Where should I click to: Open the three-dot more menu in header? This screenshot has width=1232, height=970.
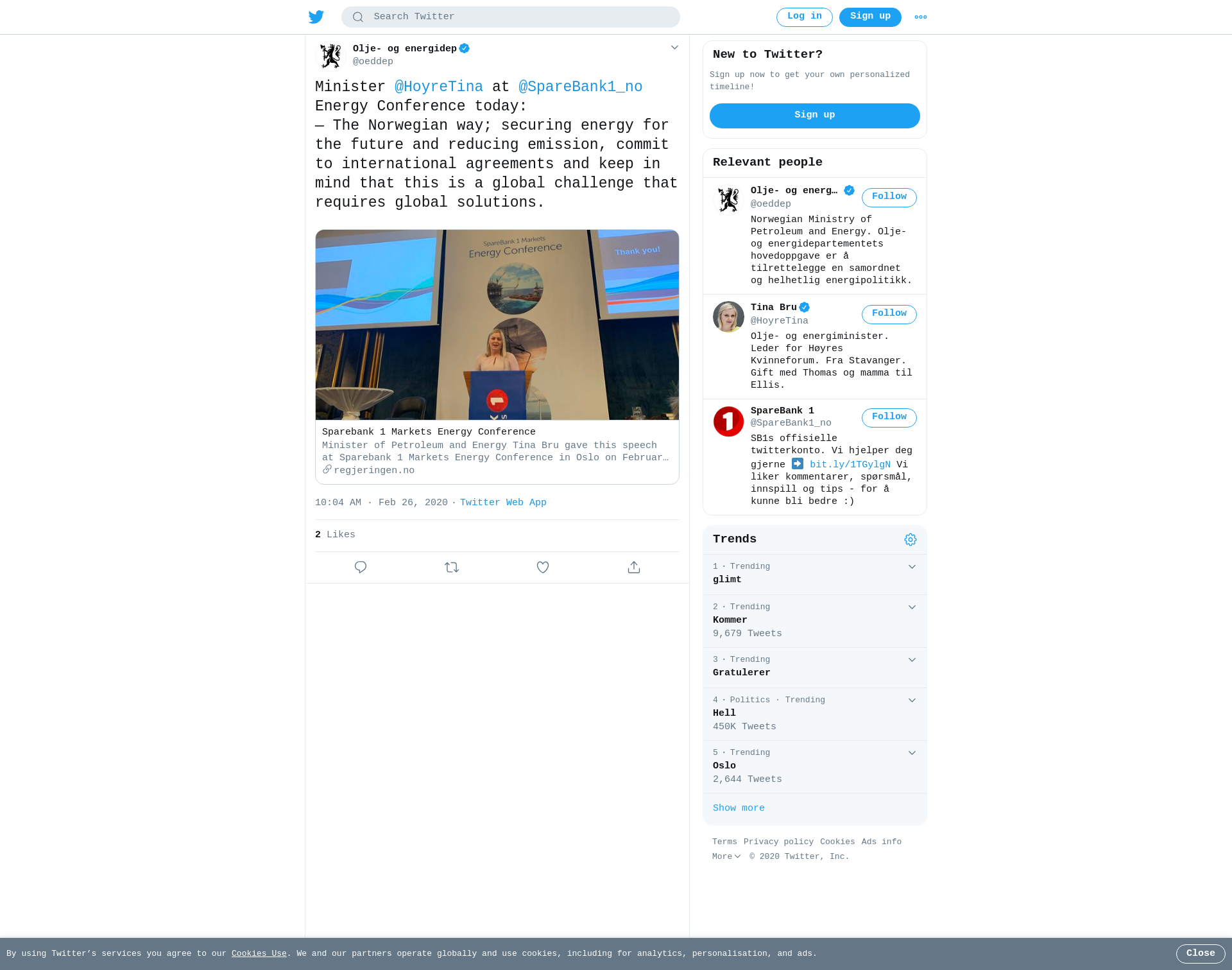921,17
